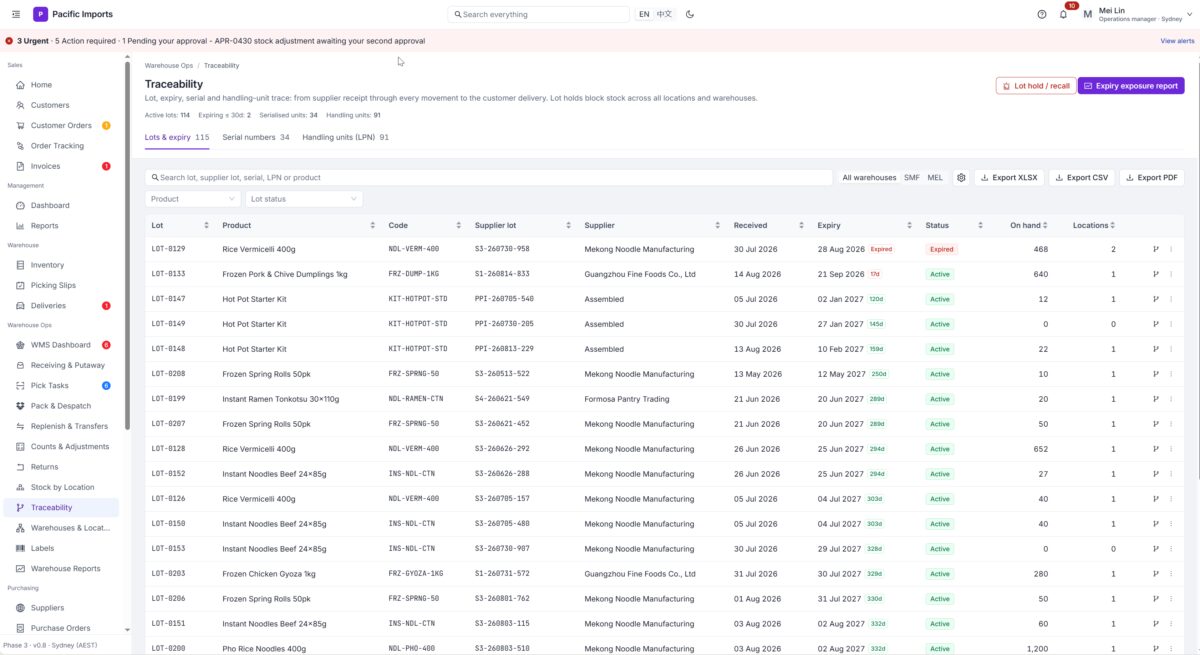The image size is (1200, 655).
Task: Open the Expiry exposure report
Action: click(x=1131, y=86)
